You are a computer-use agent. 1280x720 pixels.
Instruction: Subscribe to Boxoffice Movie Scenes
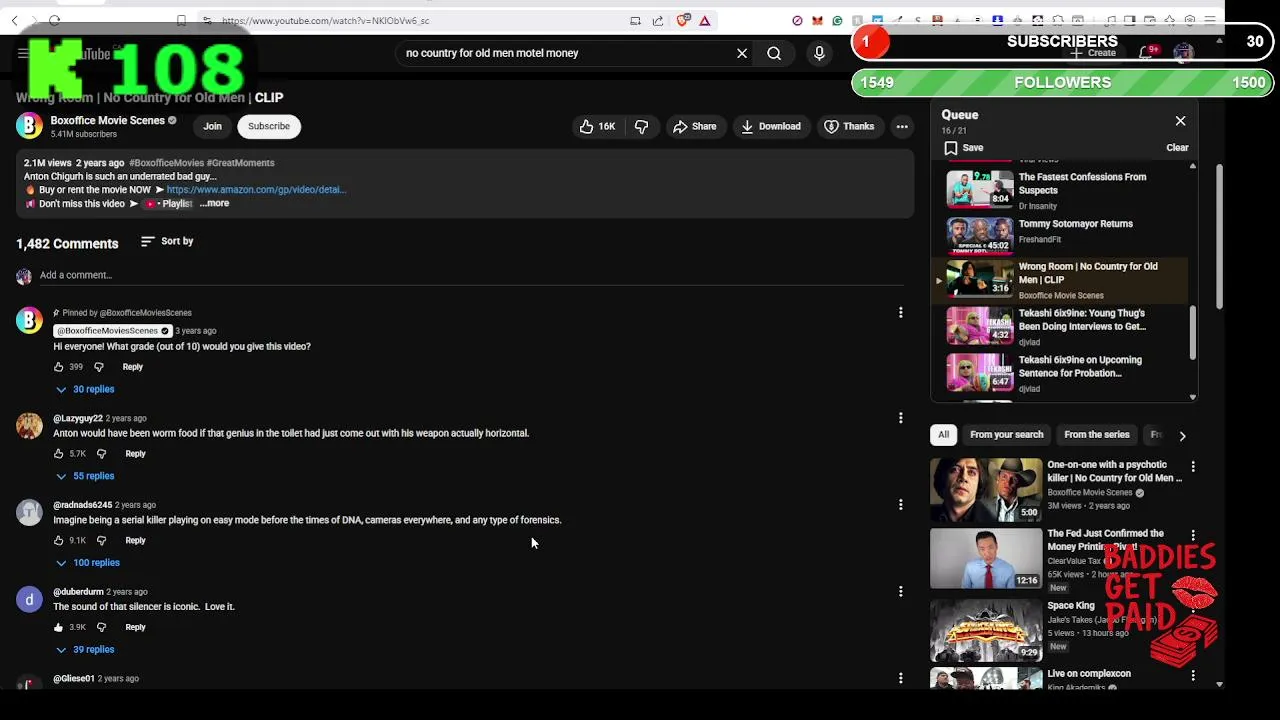point(269,126)
